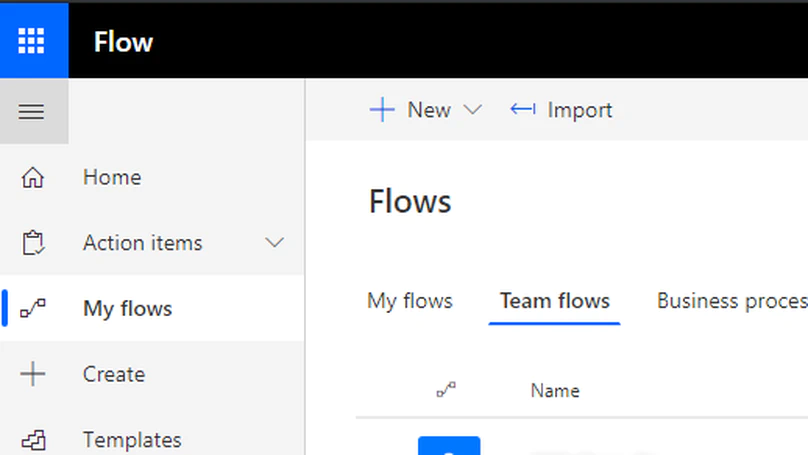Click the plus icon next to New

pos(382,110)
